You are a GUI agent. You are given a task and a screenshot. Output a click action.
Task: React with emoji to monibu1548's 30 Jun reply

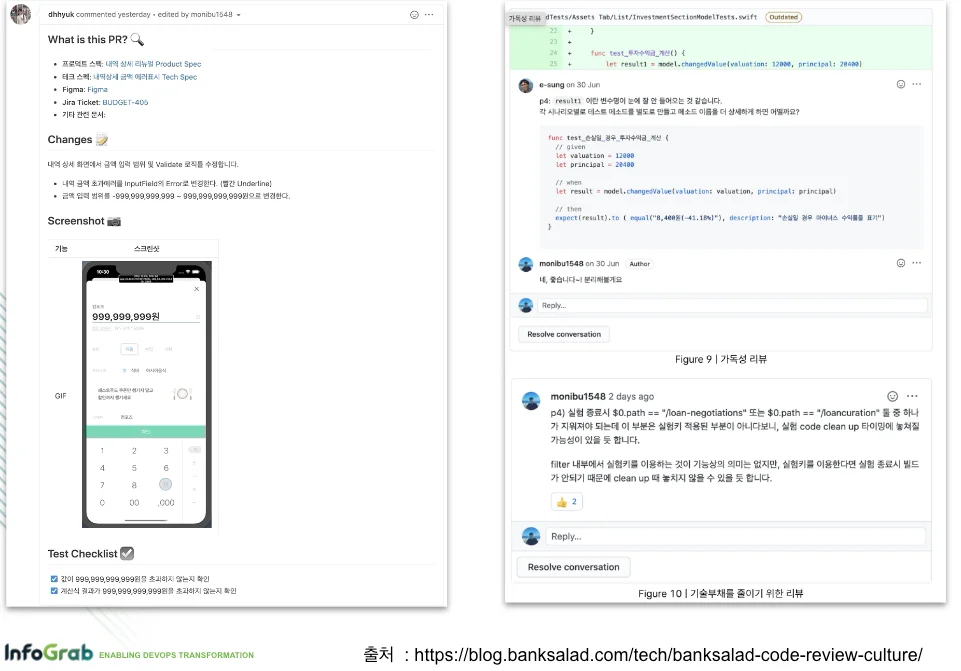pos(901,263)
